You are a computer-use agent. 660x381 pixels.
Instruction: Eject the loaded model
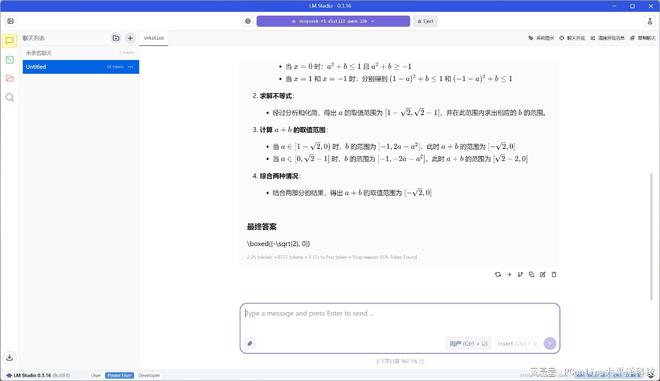pos(426,21)
